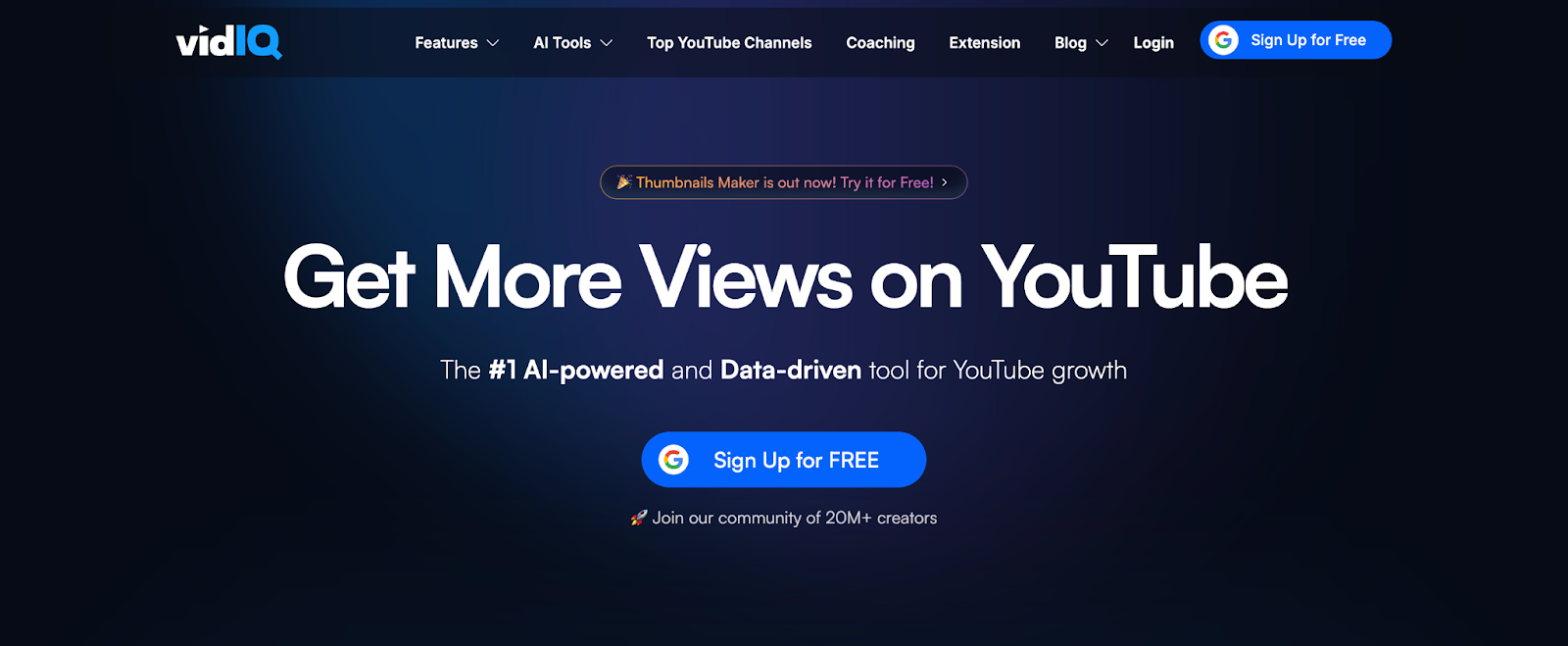Click header Sign Up for Free button

coord(1296,40)
